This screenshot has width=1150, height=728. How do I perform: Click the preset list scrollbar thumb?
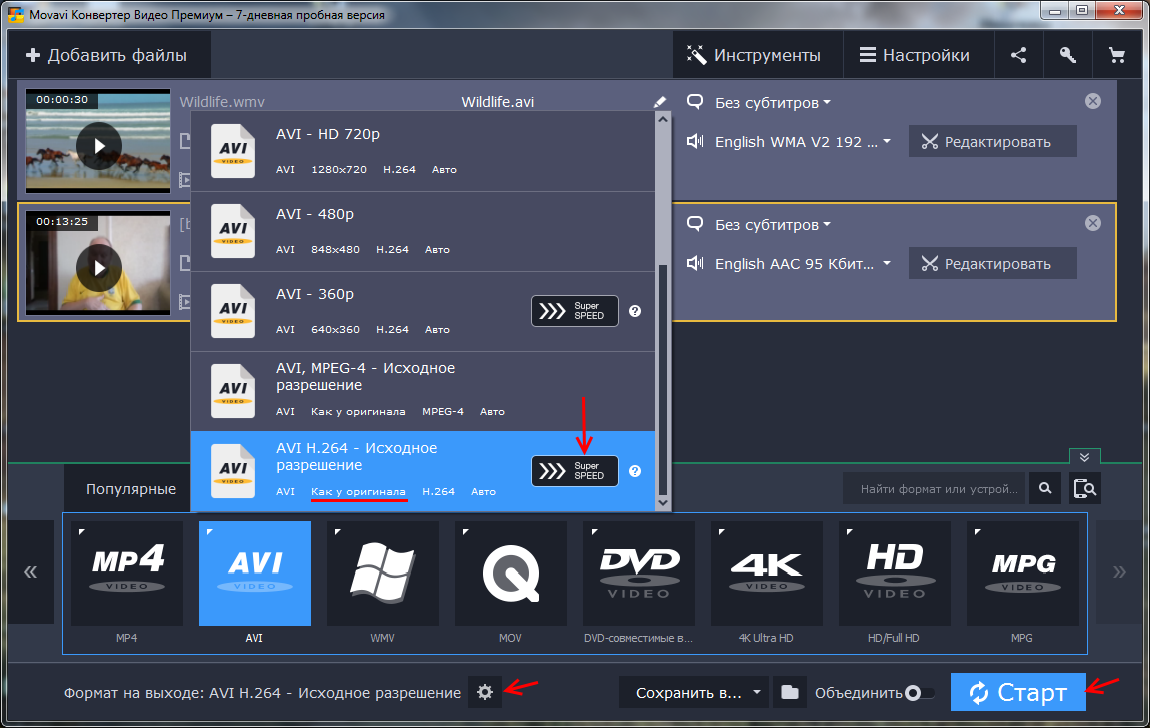pos(663,380)
